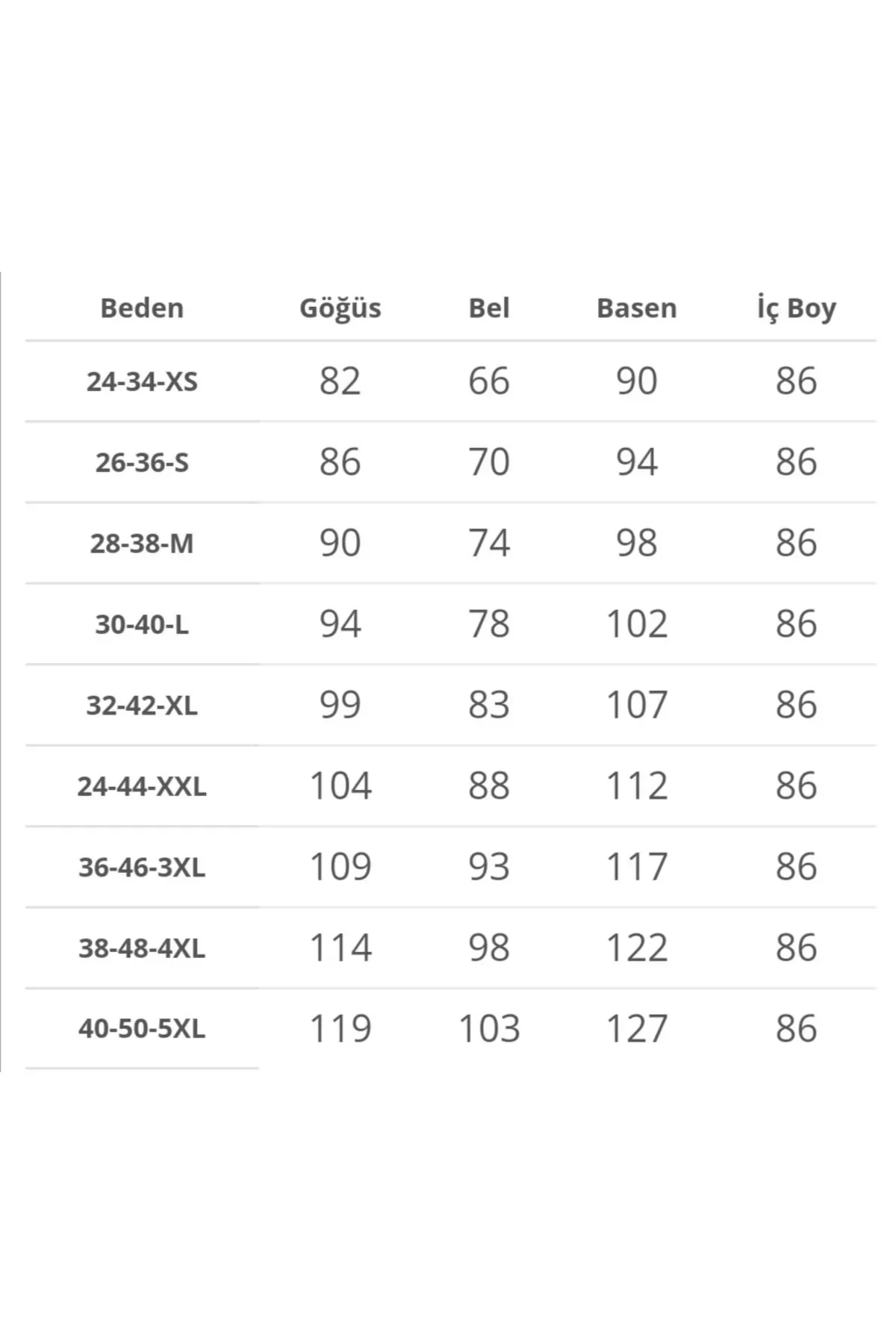This screenshot has width=896, height=1344.
Task: Select the 24-44-XXL size row label
Action: pos(142,786)
